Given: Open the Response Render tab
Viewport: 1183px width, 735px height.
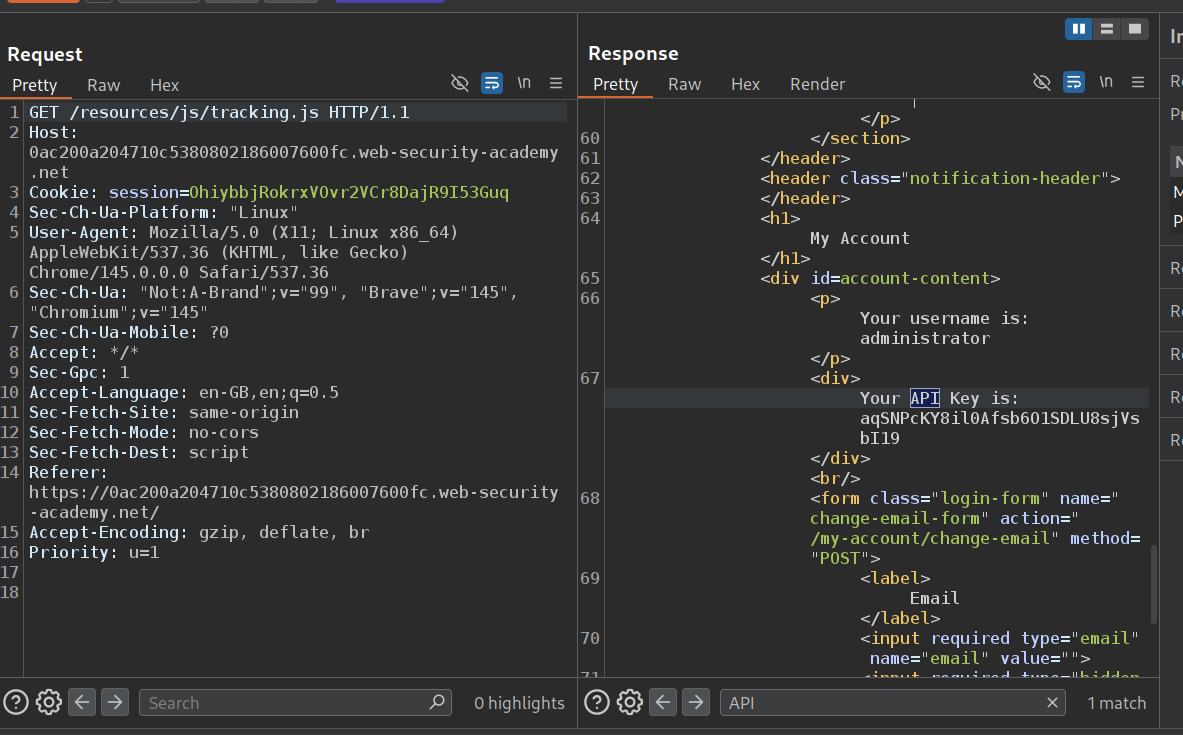Looking at the screenshot, I should point(817,84).
